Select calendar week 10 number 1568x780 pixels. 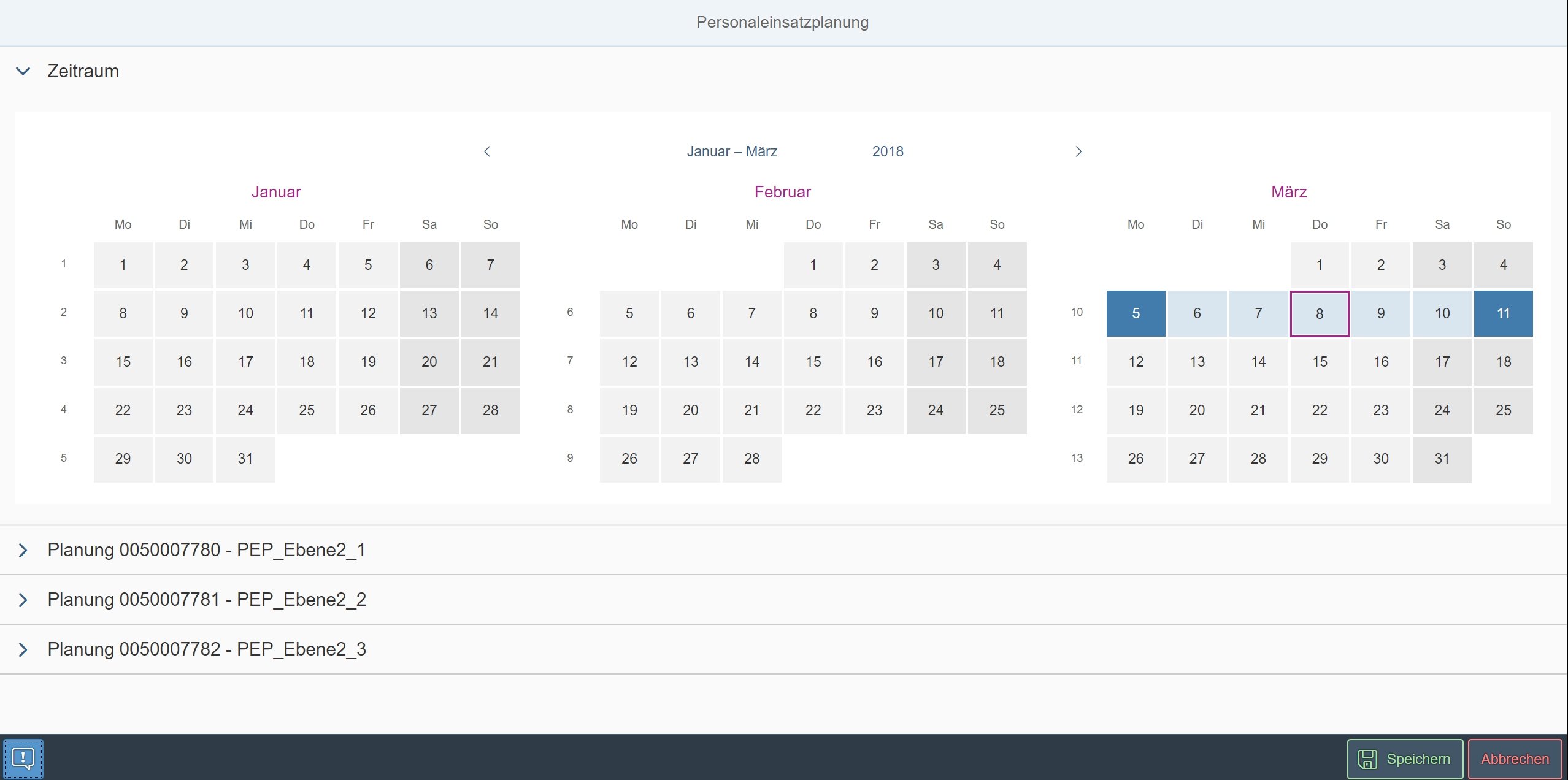(x=1077, y=312)
